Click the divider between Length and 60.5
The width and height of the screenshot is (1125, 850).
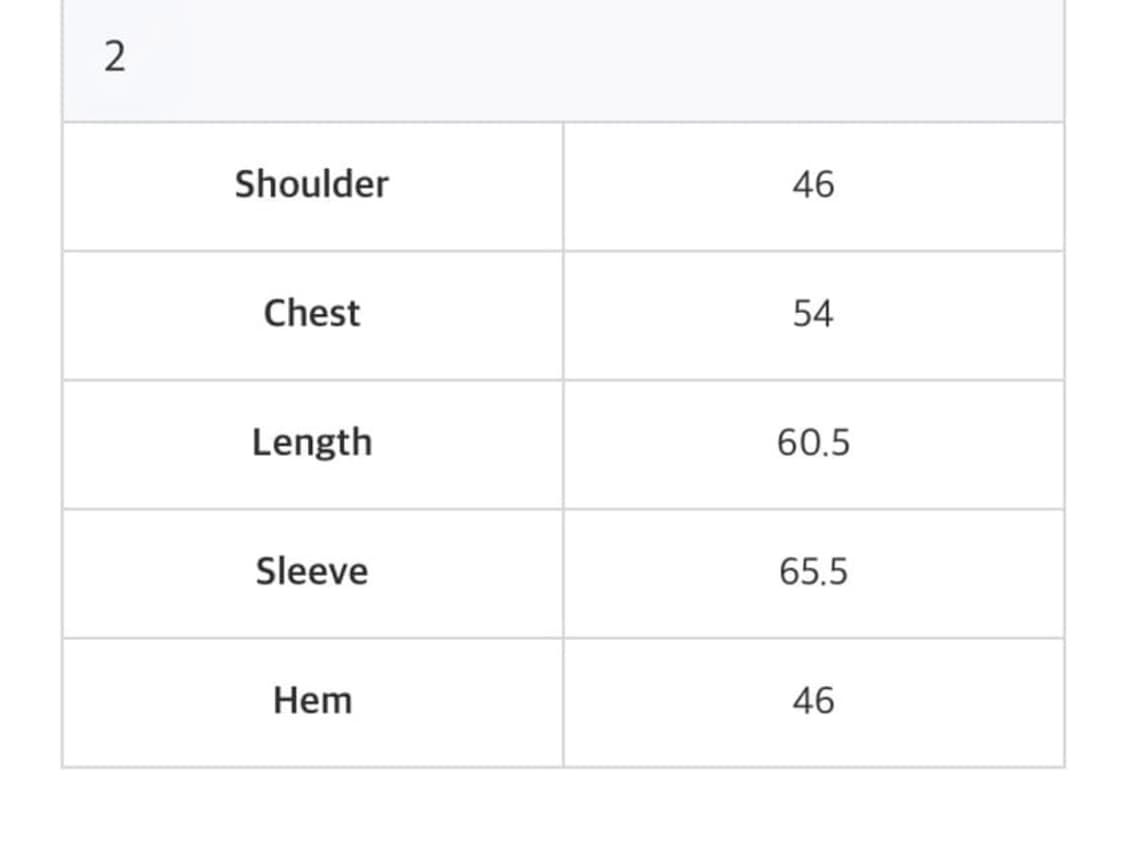(563, 444)
